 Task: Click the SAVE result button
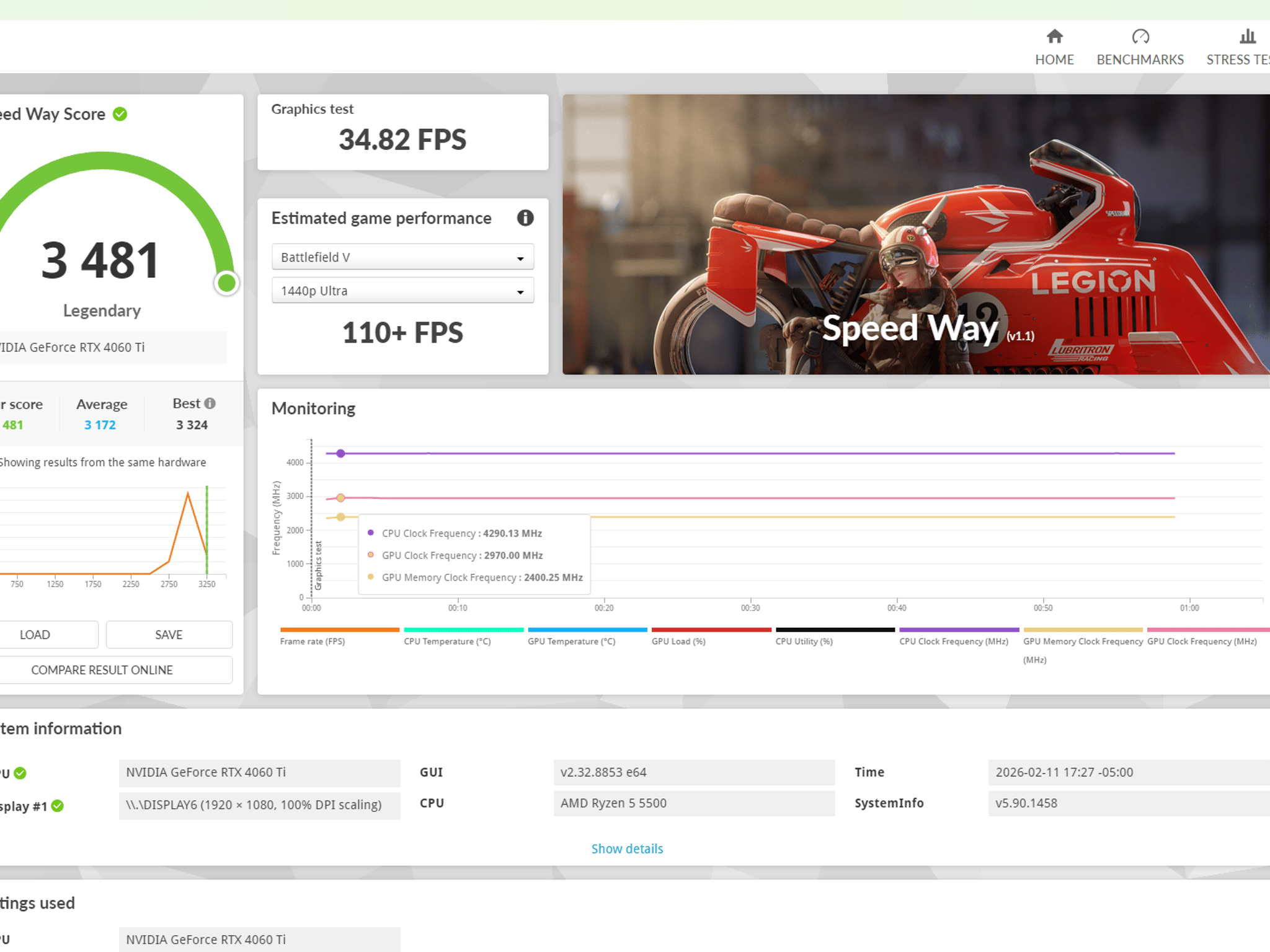[169, 635]
